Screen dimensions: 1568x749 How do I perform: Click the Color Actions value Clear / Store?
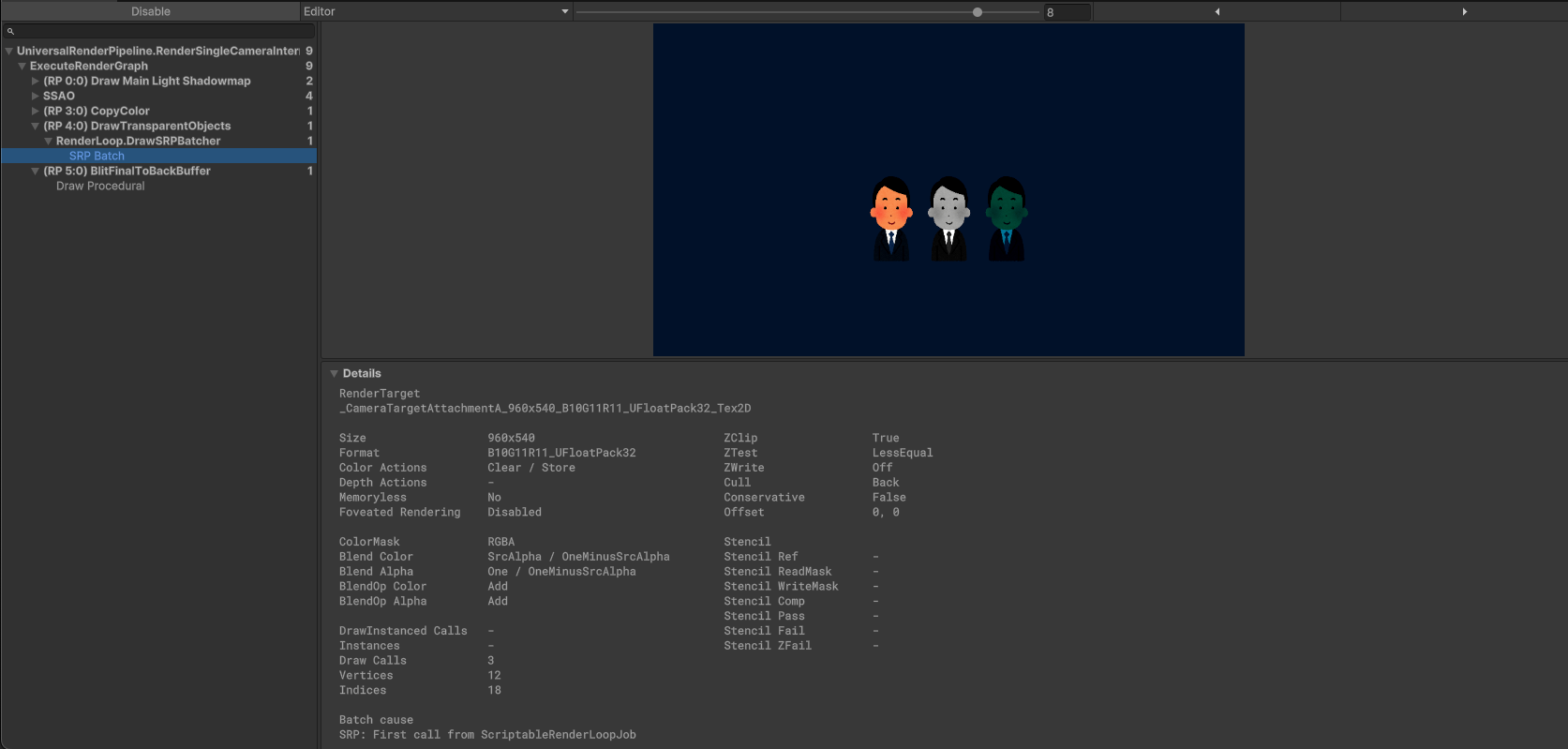click(531, 468)
